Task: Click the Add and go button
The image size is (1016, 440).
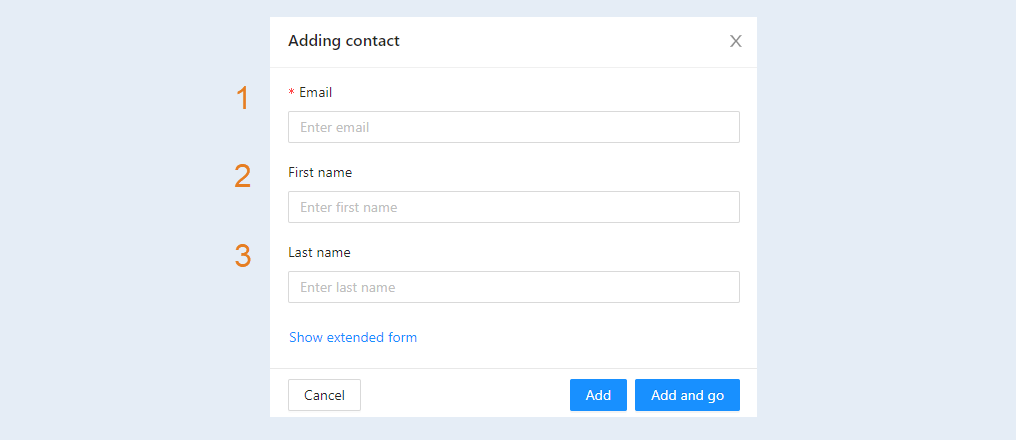Action: (x=687, y=395)
